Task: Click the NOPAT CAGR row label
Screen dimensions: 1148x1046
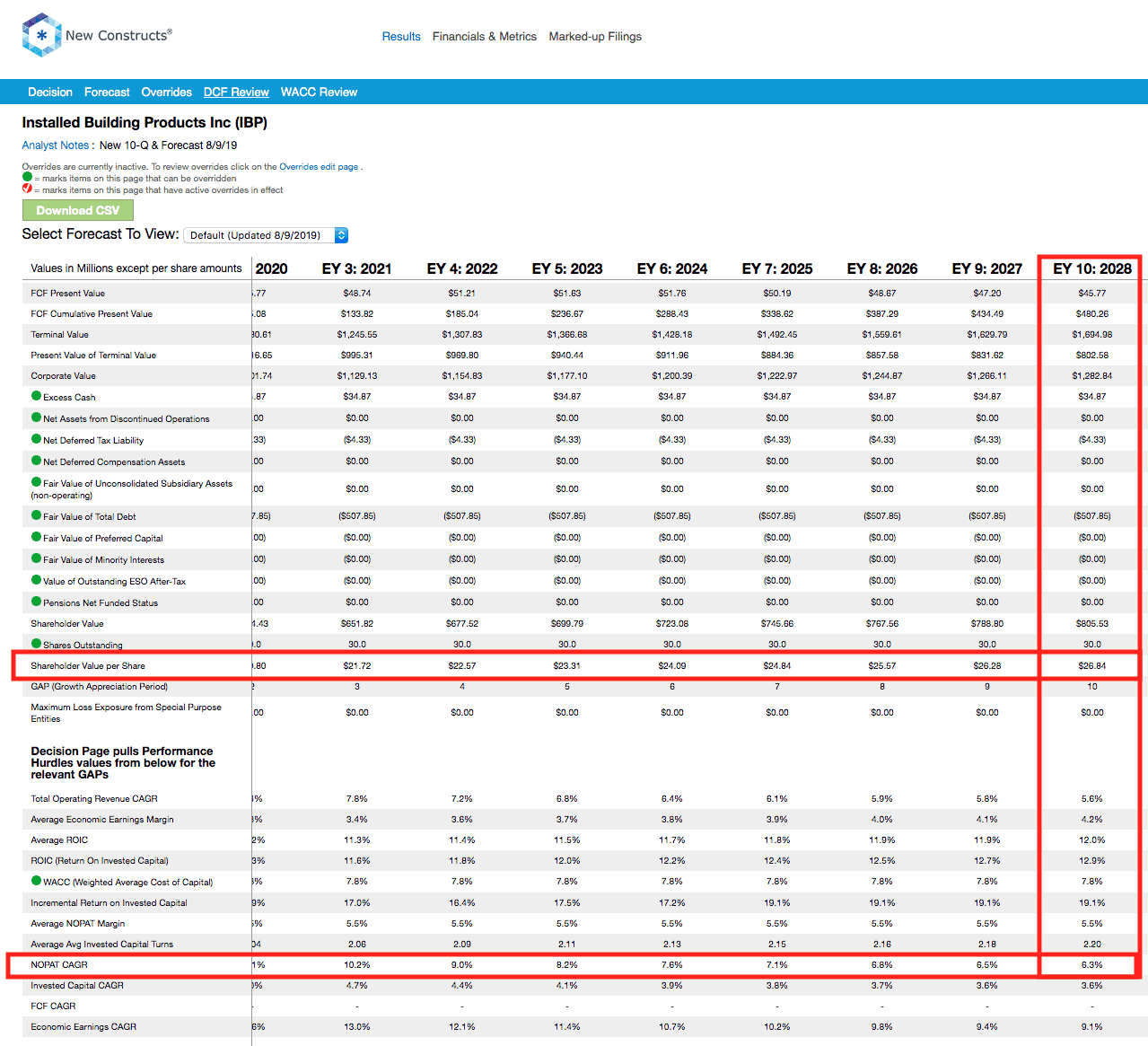Action: (59, 965)
